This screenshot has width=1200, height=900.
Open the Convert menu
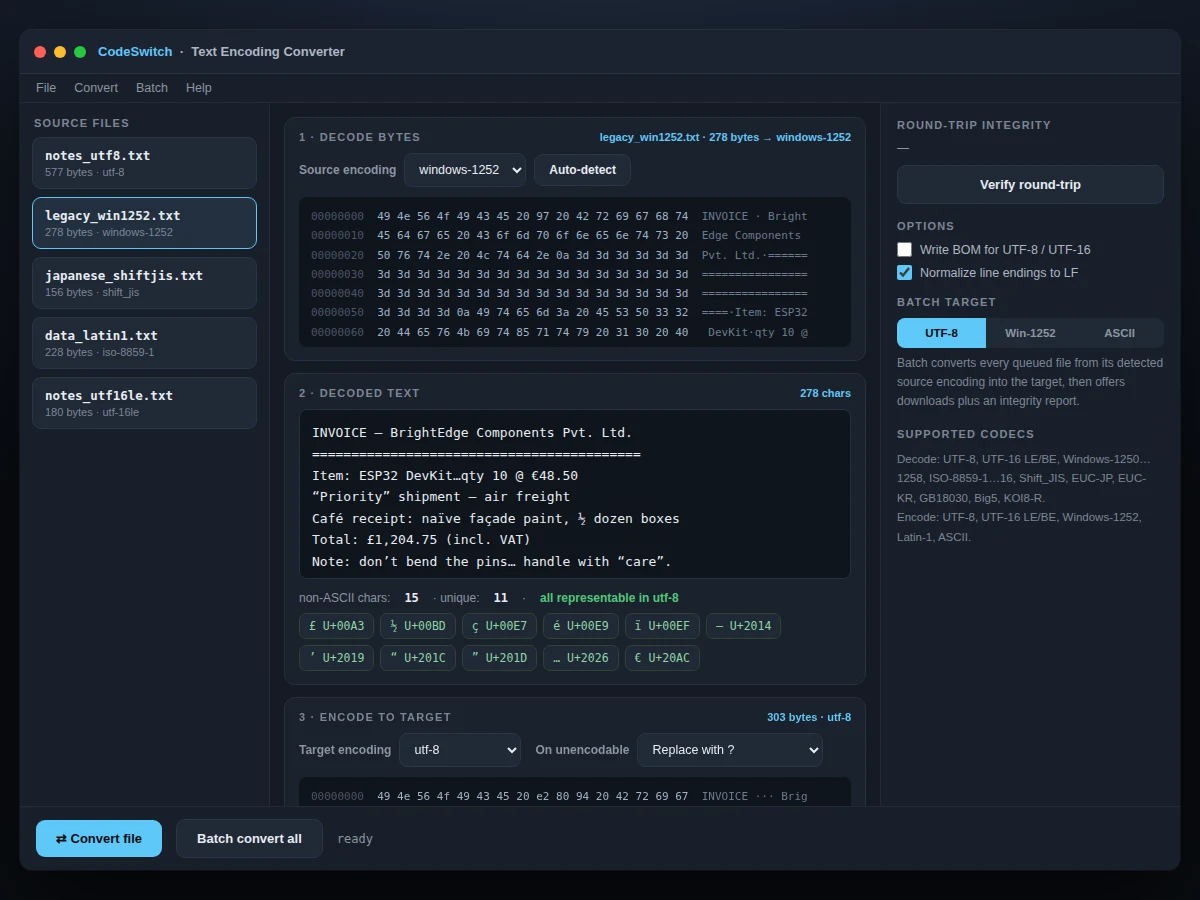[x=96, y=88]
